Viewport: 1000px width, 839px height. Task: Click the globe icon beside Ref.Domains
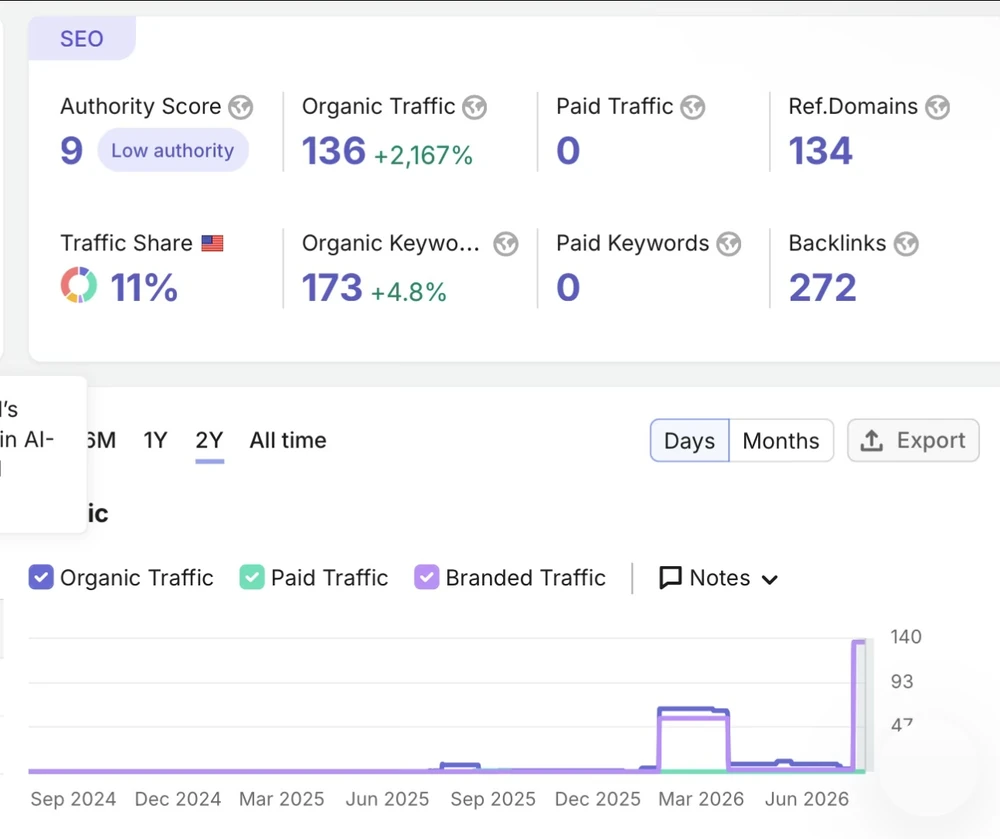pos(938,107)
